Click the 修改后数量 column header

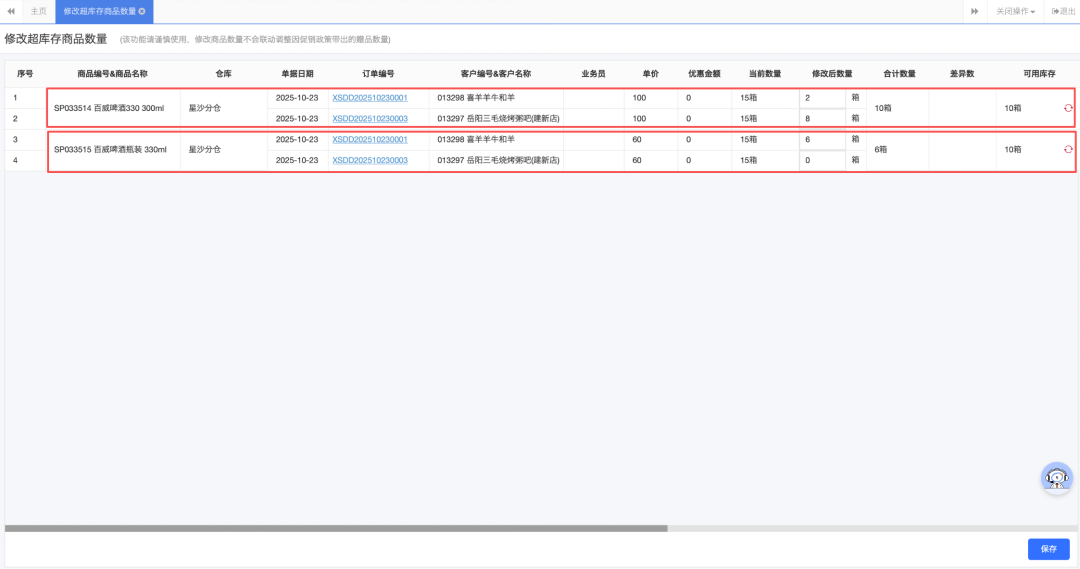point(832,74)
